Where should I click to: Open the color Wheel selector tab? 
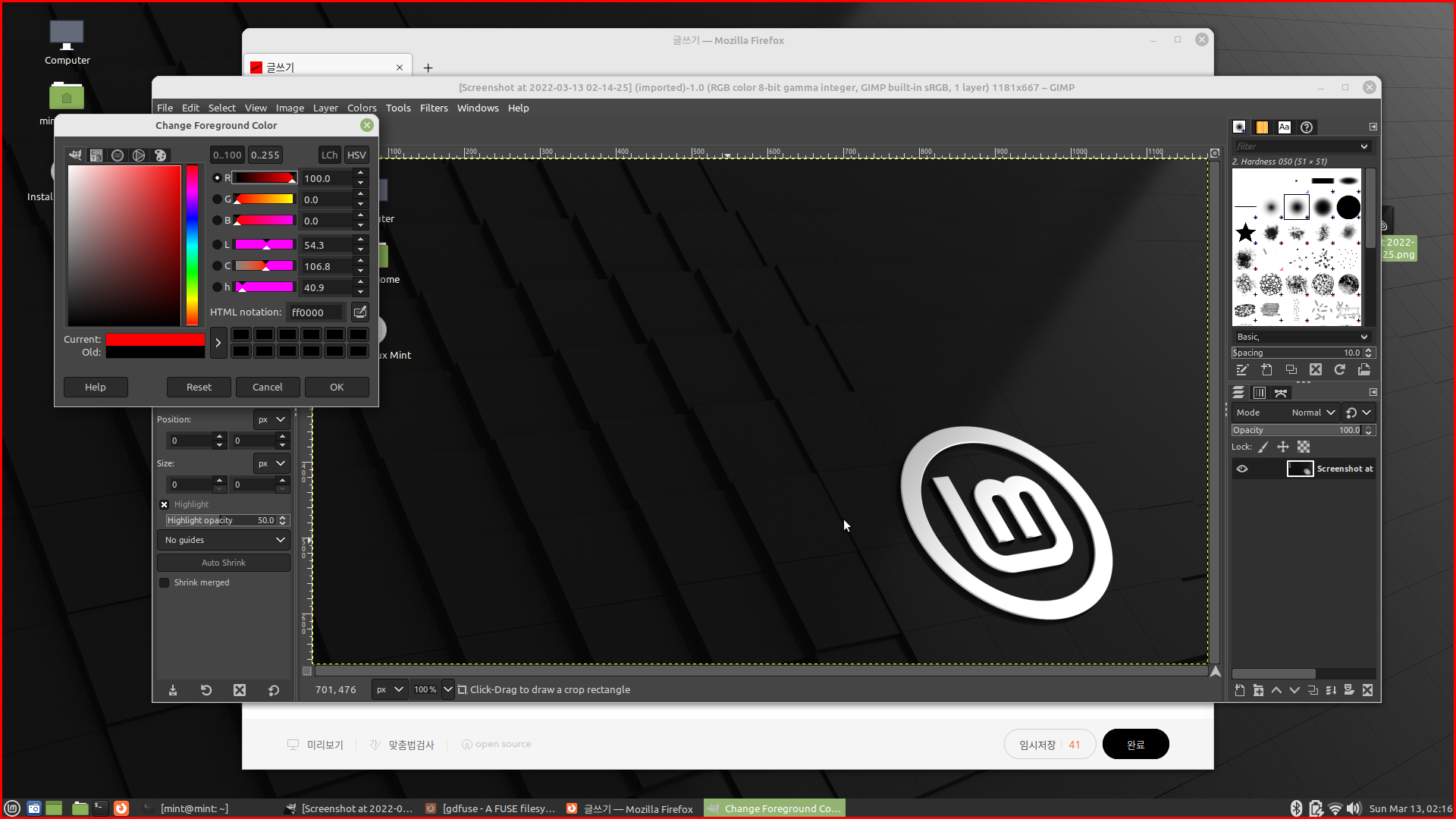139,155
